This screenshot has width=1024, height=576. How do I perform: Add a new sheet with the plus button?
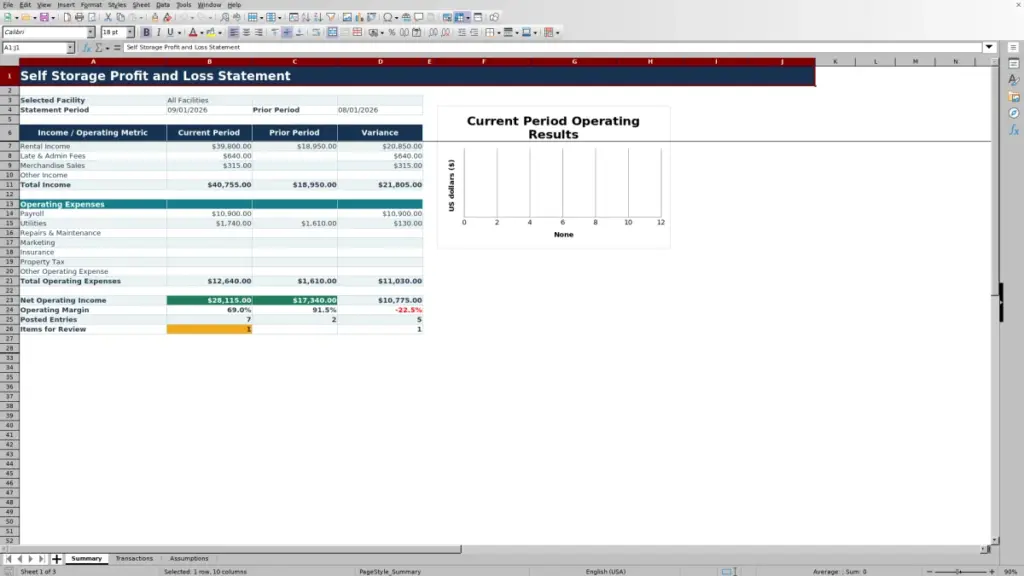(x=56, y=559)
